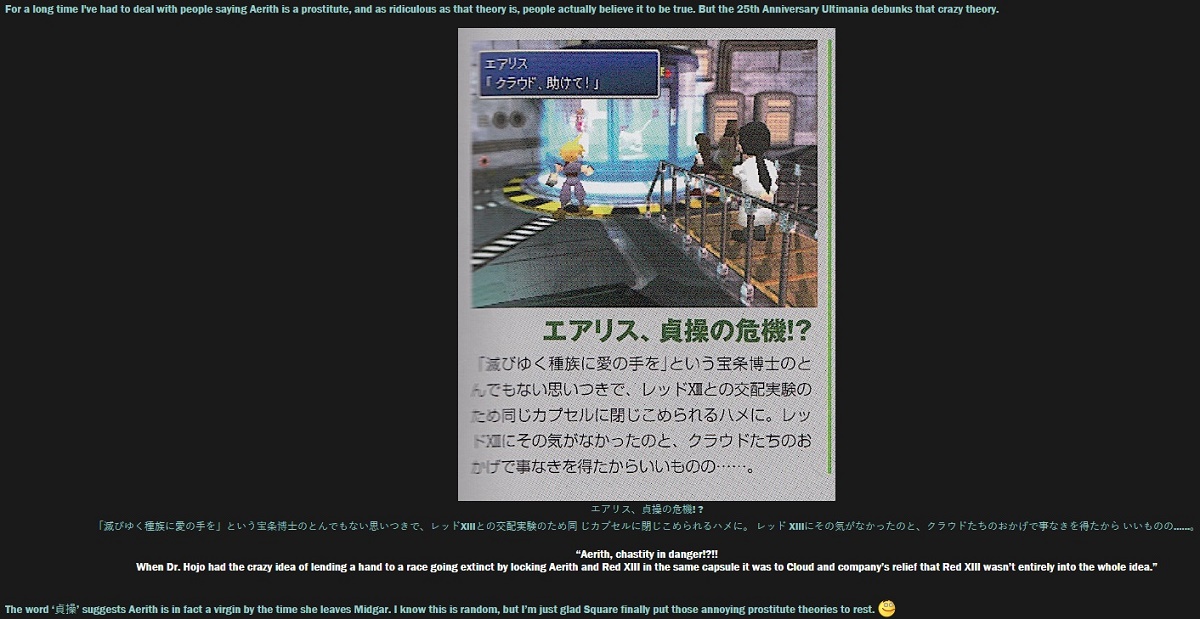Click the translation paragraph starting 'When Dr. Hojo had the crazy idea'
The width and height of the screenshot is (1200, 619).
click(x=647, y=567)
